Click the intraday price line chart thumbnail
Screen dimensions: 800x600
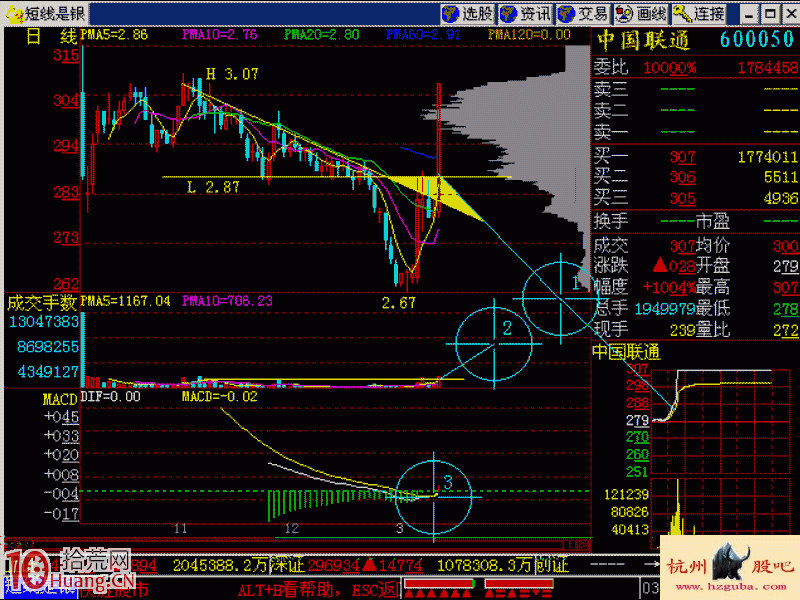tap(723, 419)
